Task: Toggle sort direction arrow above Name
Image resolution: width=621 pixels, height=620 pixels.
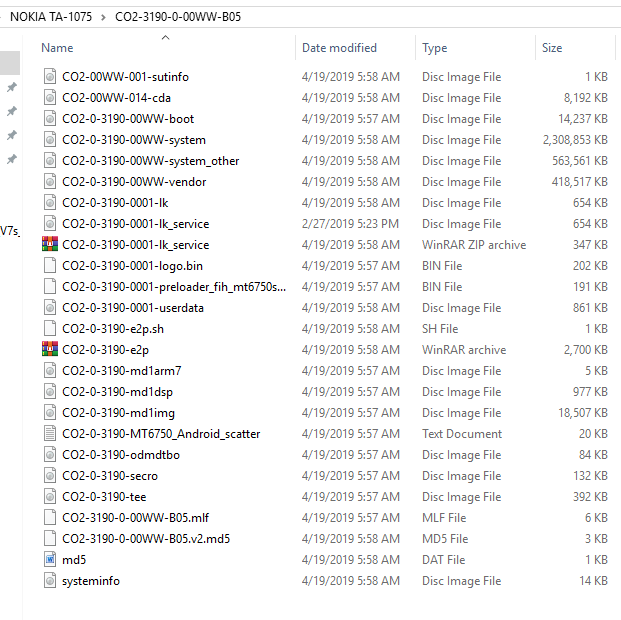Action: (166, 38)
